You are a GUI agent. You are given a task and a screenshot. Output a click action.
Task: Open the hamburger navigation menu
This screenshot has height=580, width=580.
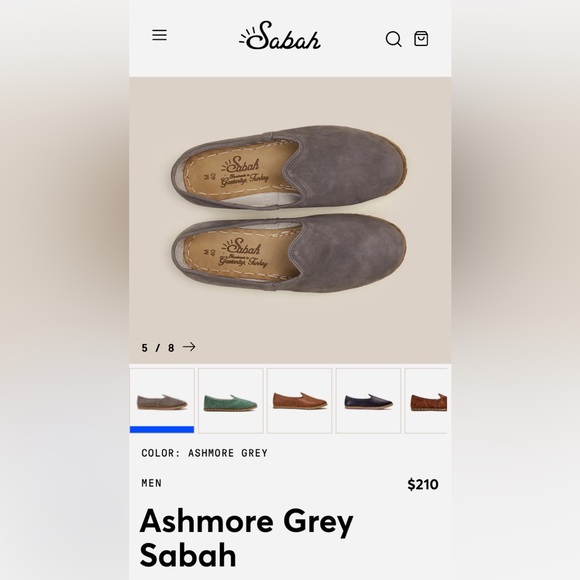[x=159, y=36]
